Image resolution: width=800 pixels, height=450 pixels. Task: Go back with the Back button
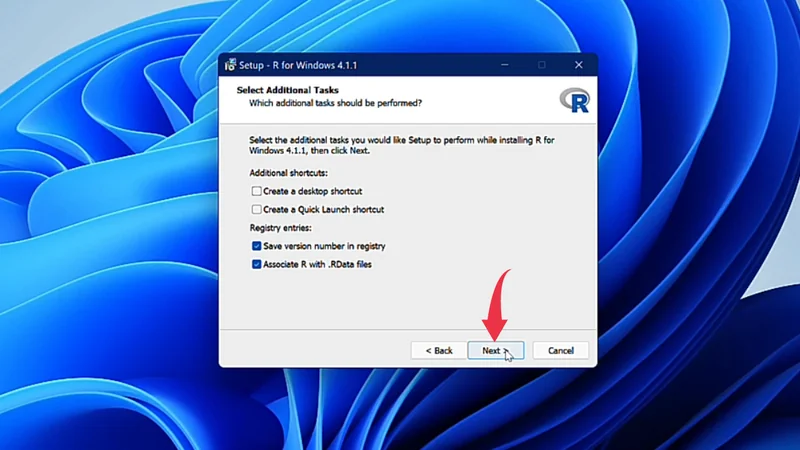coord(439,351)
